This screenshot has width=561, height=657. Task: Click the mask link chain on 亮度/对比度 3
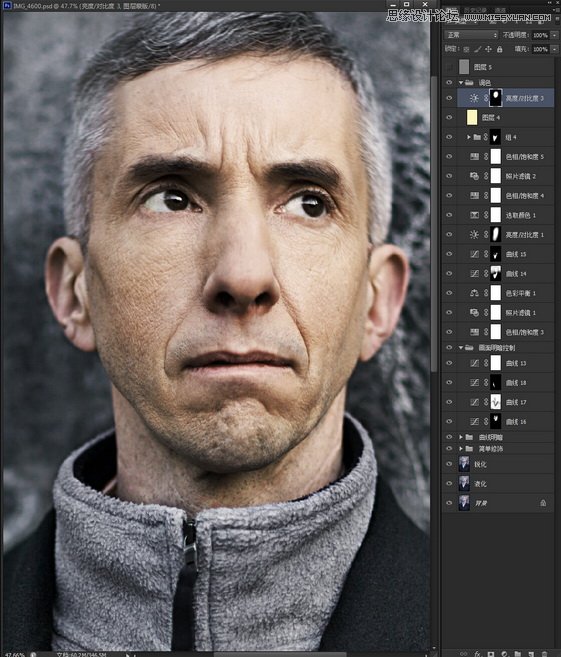pyautogui.click(x=486, y=98)
